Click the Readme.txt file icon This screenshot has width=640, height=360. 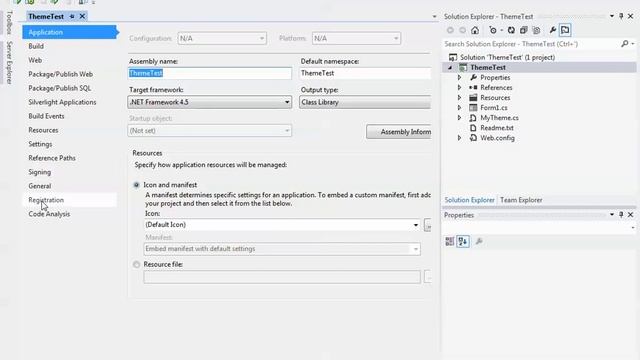click(473, 128)
